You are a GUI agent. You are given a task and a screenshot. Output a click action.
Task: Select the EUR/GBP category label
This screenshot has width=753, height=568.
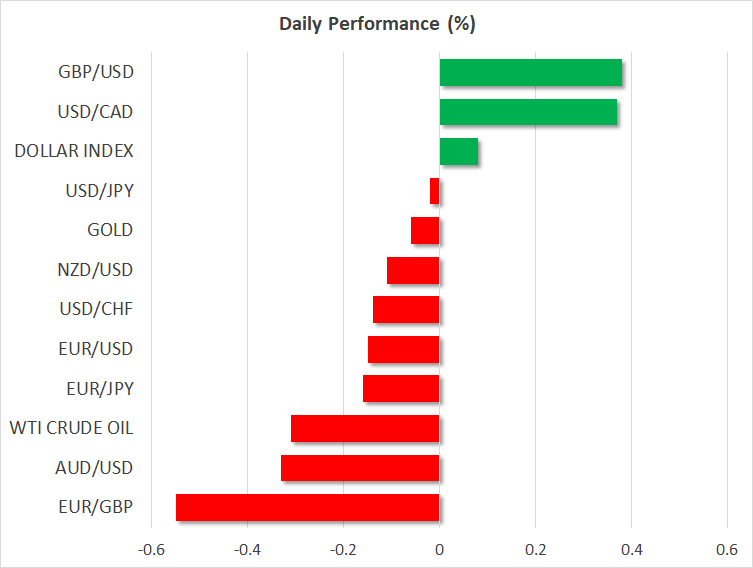tap(97, 507)
